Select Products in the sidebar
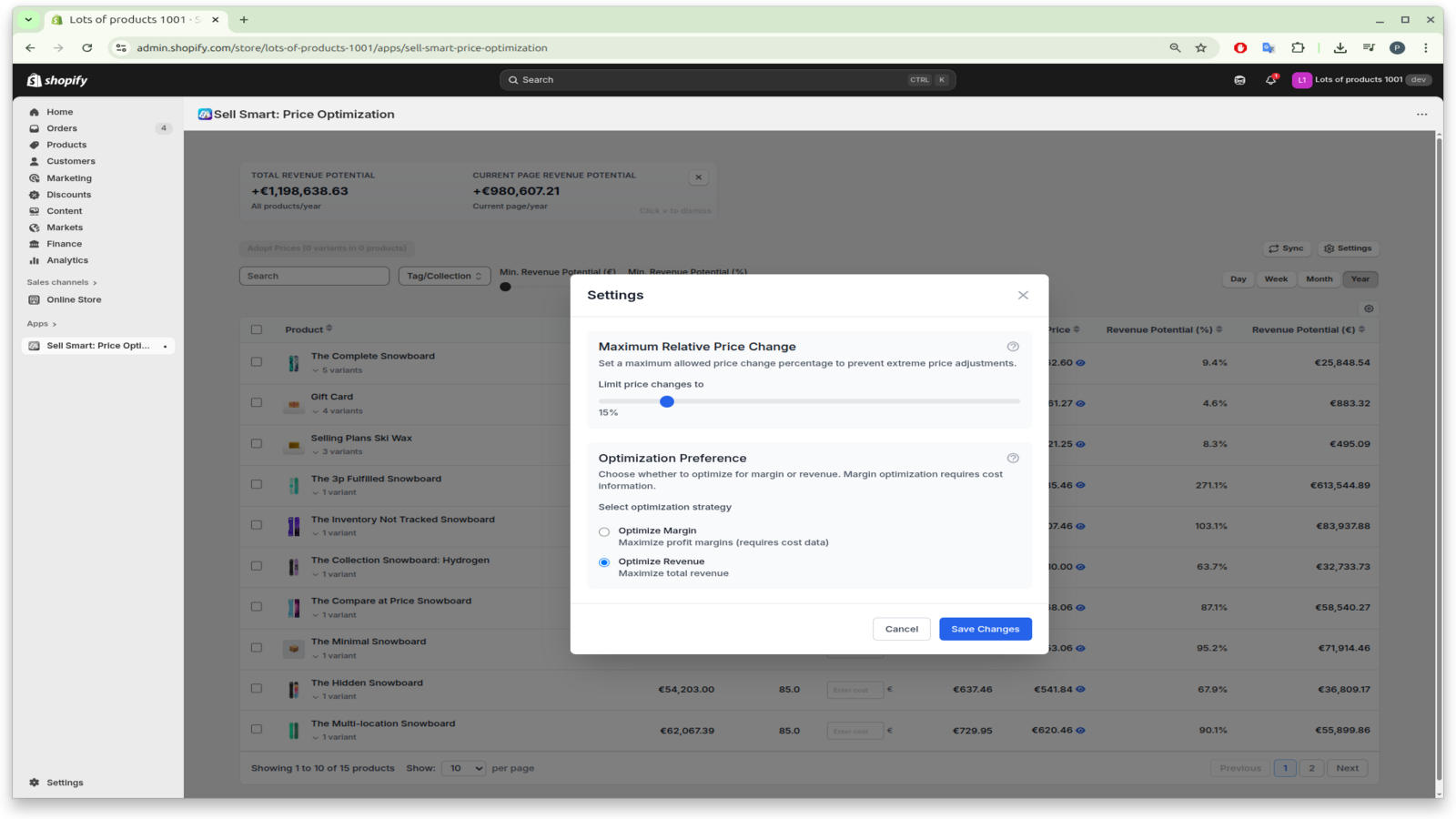 (66, 144)
